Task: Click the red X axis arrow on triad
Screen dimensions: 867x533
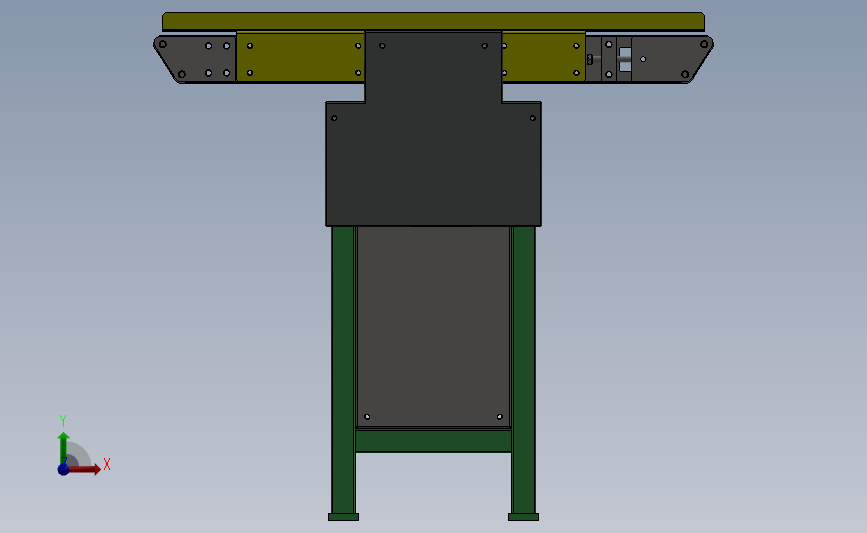Action: [x=84, y=469]
